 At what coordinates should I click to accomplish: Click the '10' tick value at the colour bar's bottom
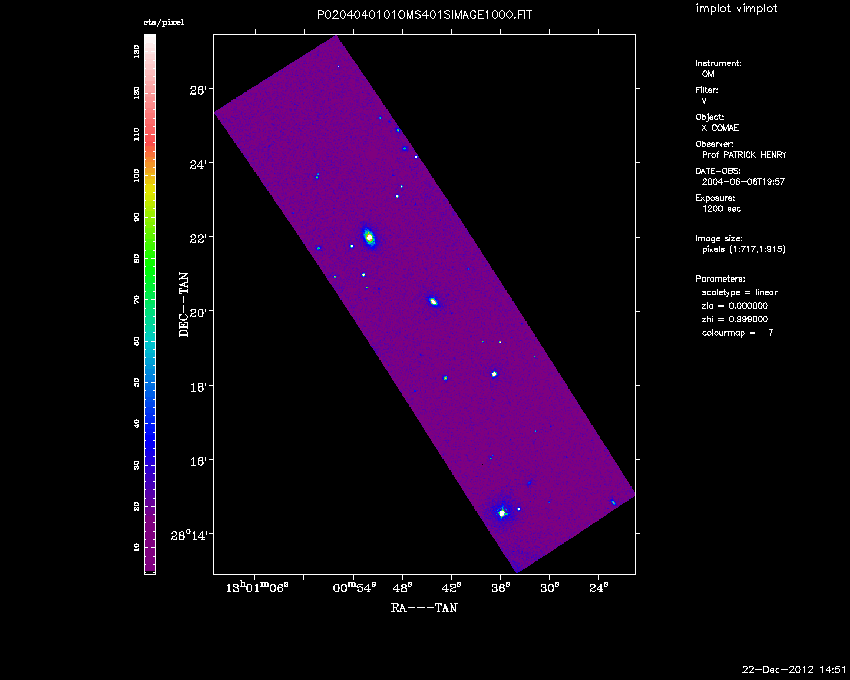pos(137,547)
